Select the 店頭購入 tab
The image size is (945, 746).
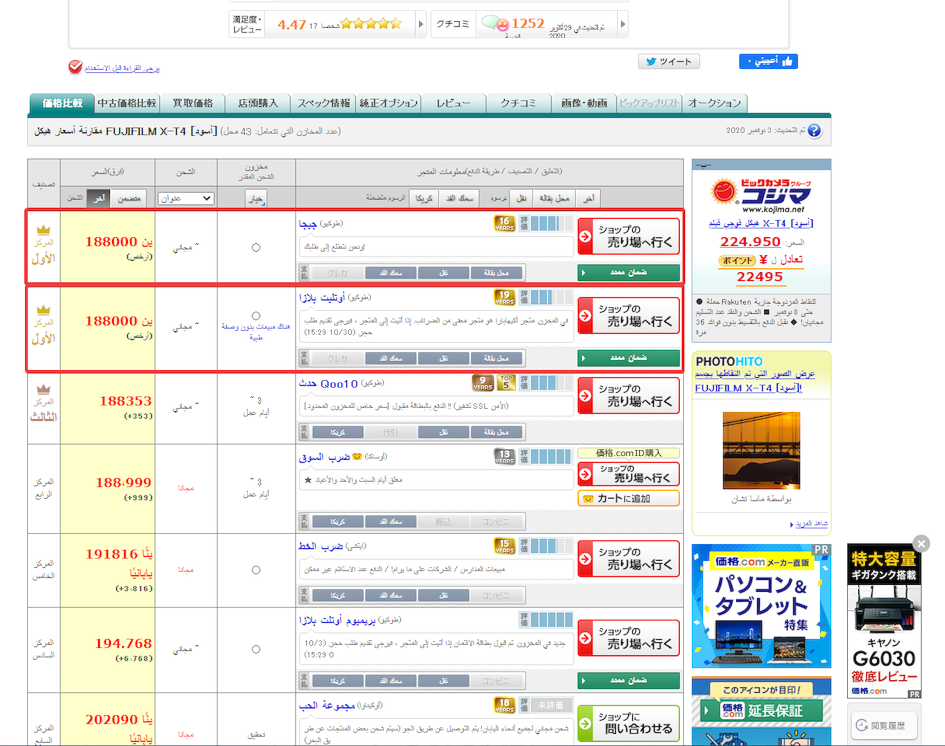(258, 103)
